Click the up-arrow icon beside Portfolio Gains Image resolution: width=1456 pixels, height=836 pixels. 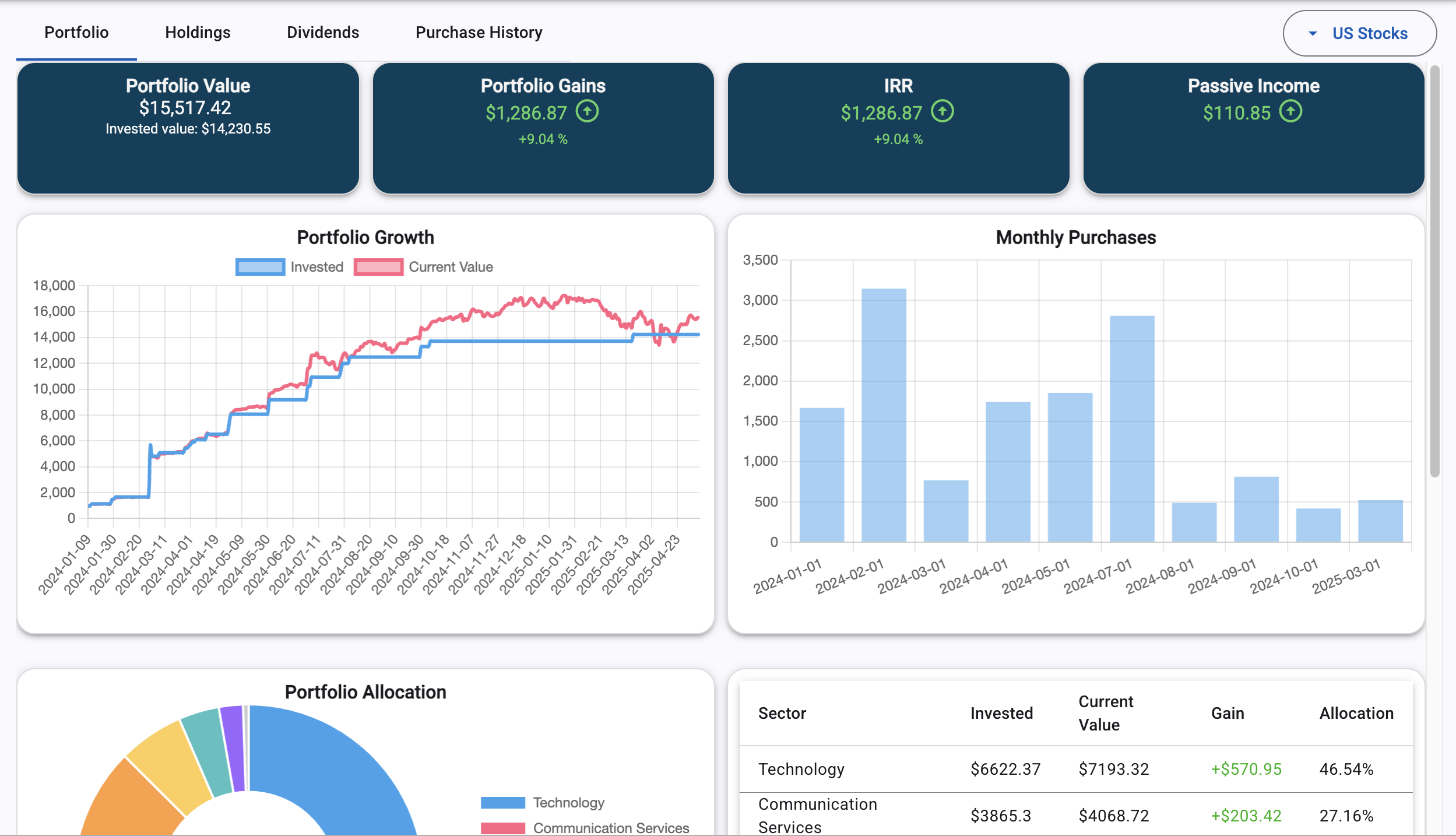587,111
